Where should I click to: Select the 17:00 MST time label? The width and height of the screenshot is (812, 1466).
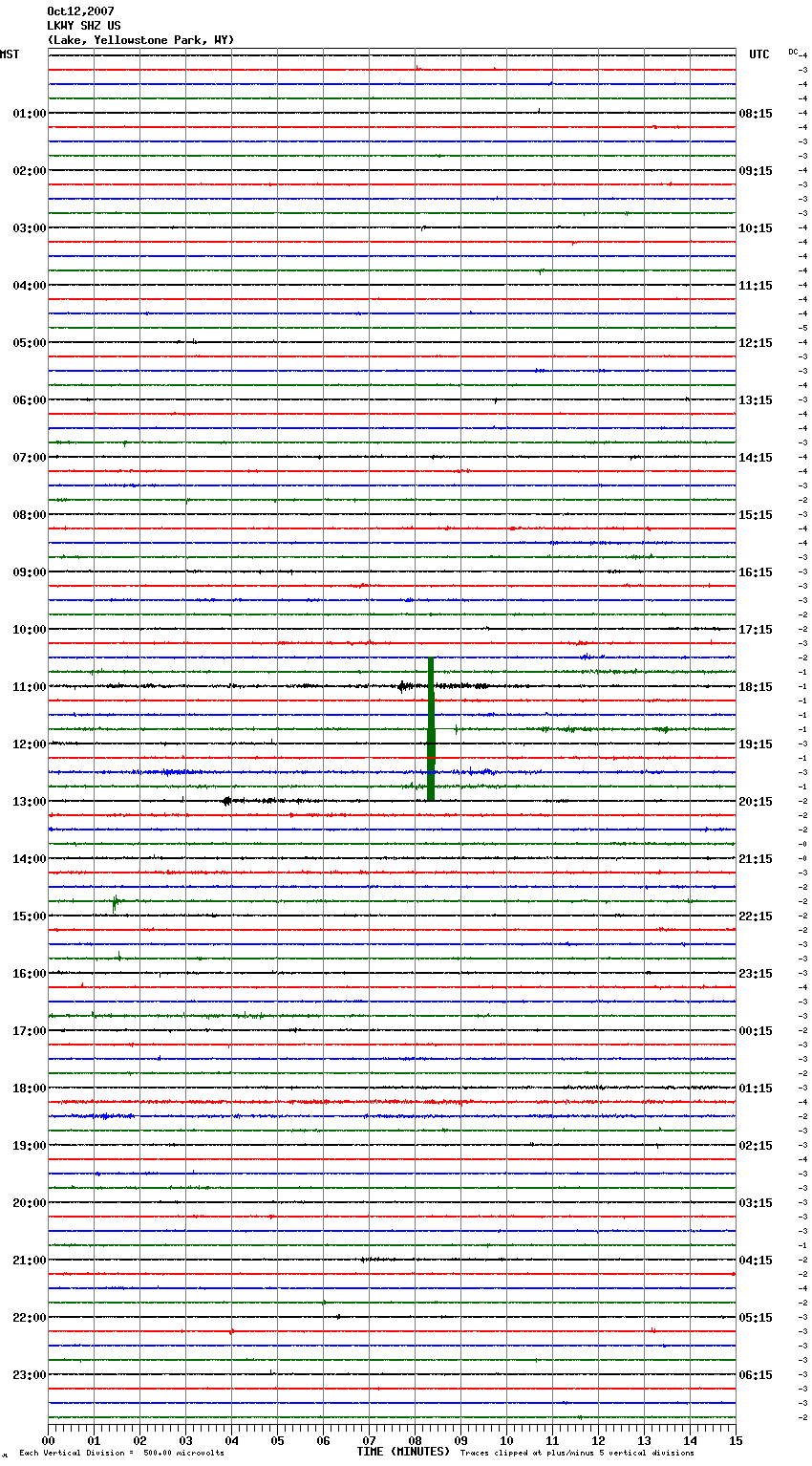(30, 1031)
